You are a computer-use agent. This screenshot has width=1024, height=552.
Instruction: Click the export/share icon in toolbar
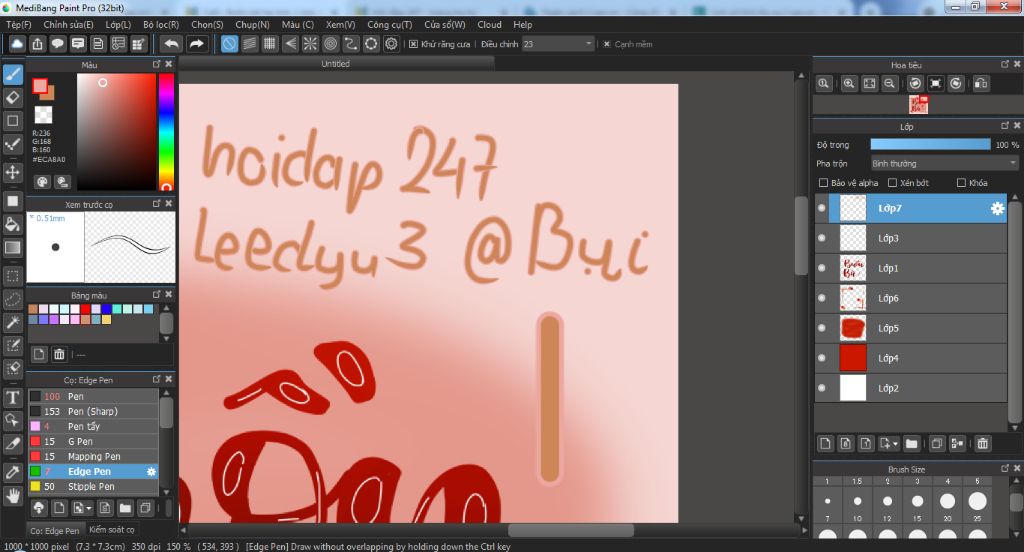point(37,44)
